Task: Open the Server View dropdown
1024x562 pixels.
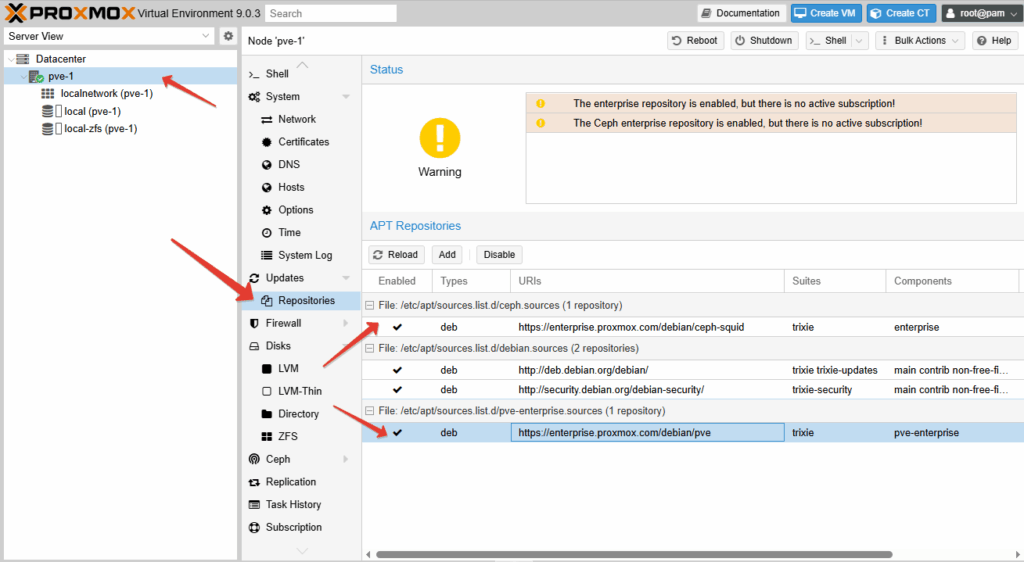Action: [x=206, y=36]
